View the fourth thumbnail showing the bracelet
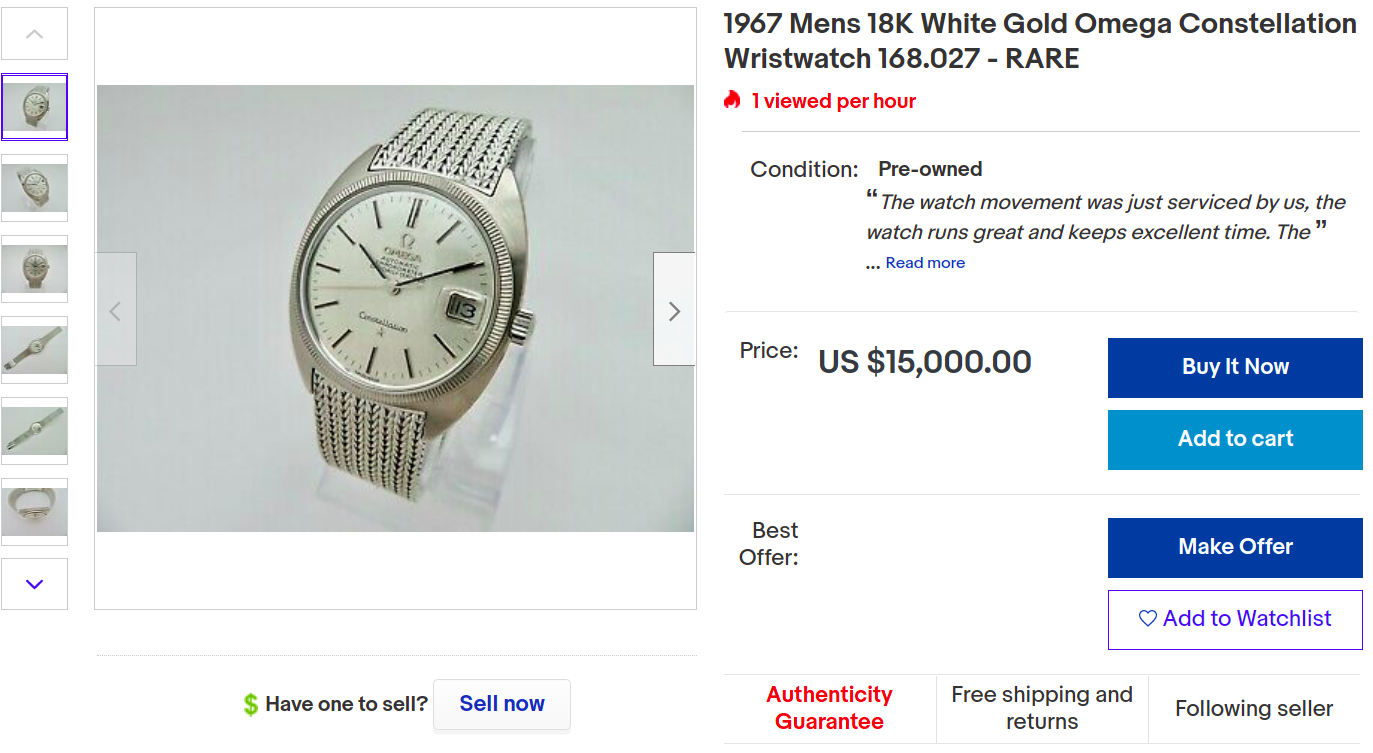The height and width of the screenshot is (753, 1373). coord(35,350)
